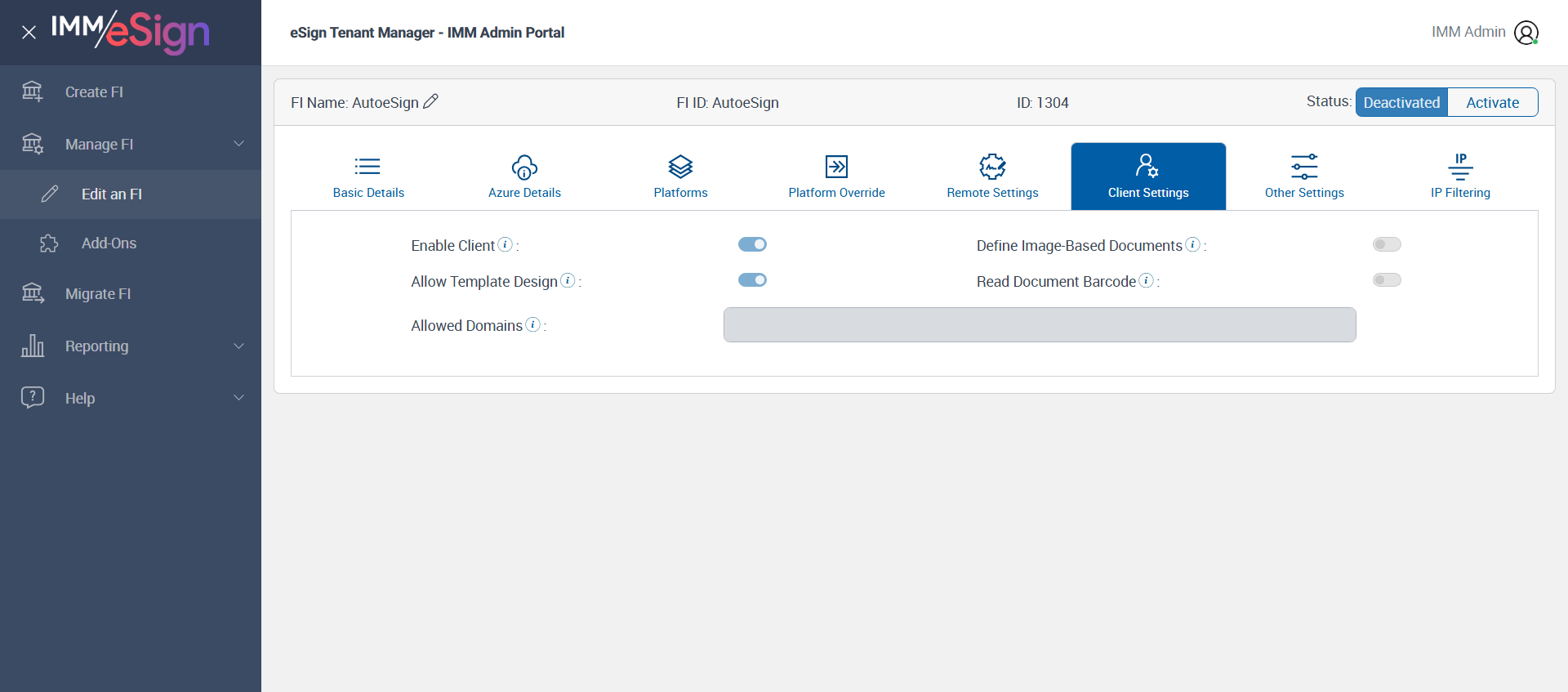The width and height of the screenshot is (1568, 692).
Task: Expand the Manage FI chevron
Action: (239, 144)
